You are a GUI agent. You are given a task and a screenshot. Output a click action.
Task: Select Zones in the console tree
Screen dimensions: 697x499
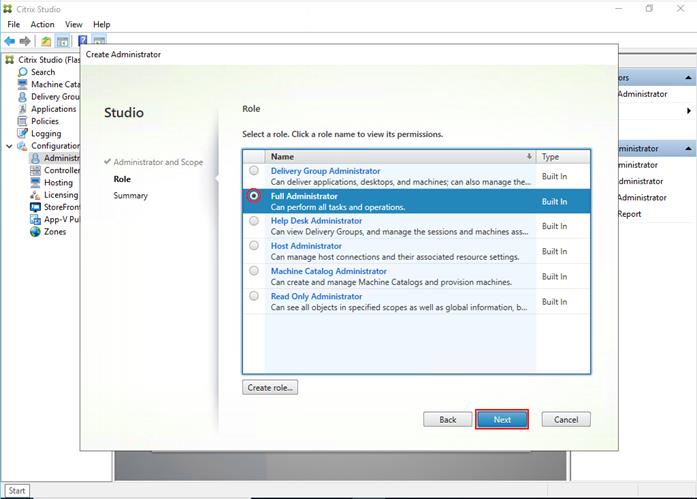point(55,232)
